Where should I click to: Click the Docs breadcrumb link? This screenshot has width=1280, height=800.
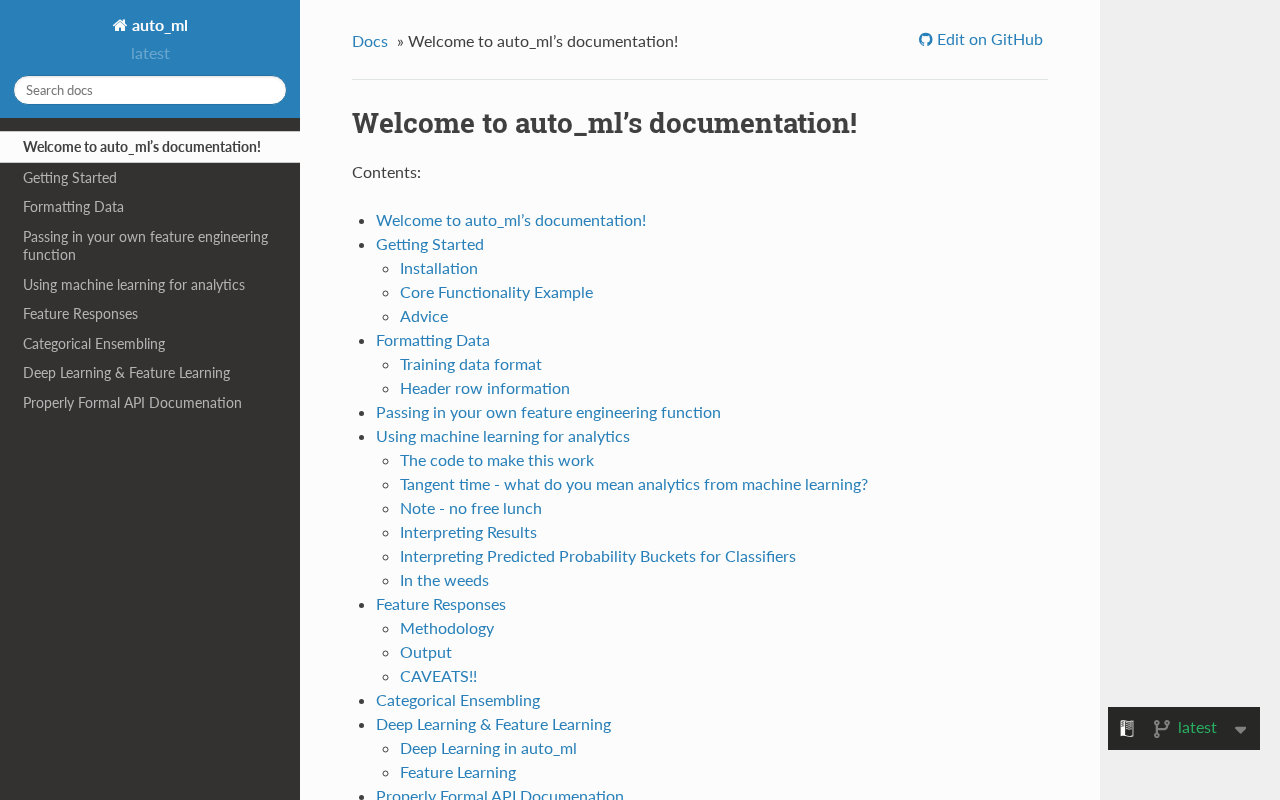pos(370,41)
